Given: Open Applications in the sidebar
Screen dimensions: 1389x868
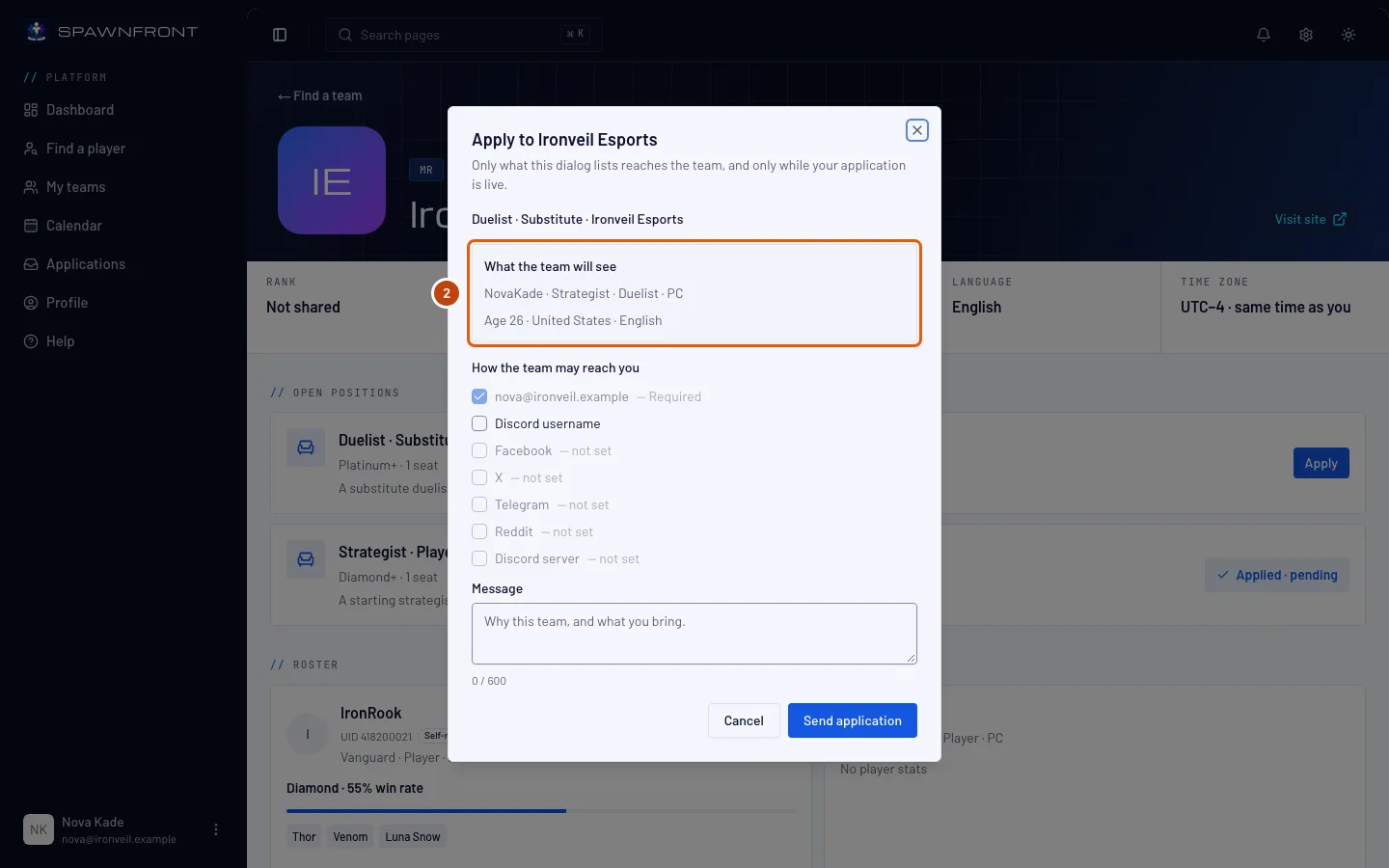Looking at the screenshot, I should [x=123, y=264].
